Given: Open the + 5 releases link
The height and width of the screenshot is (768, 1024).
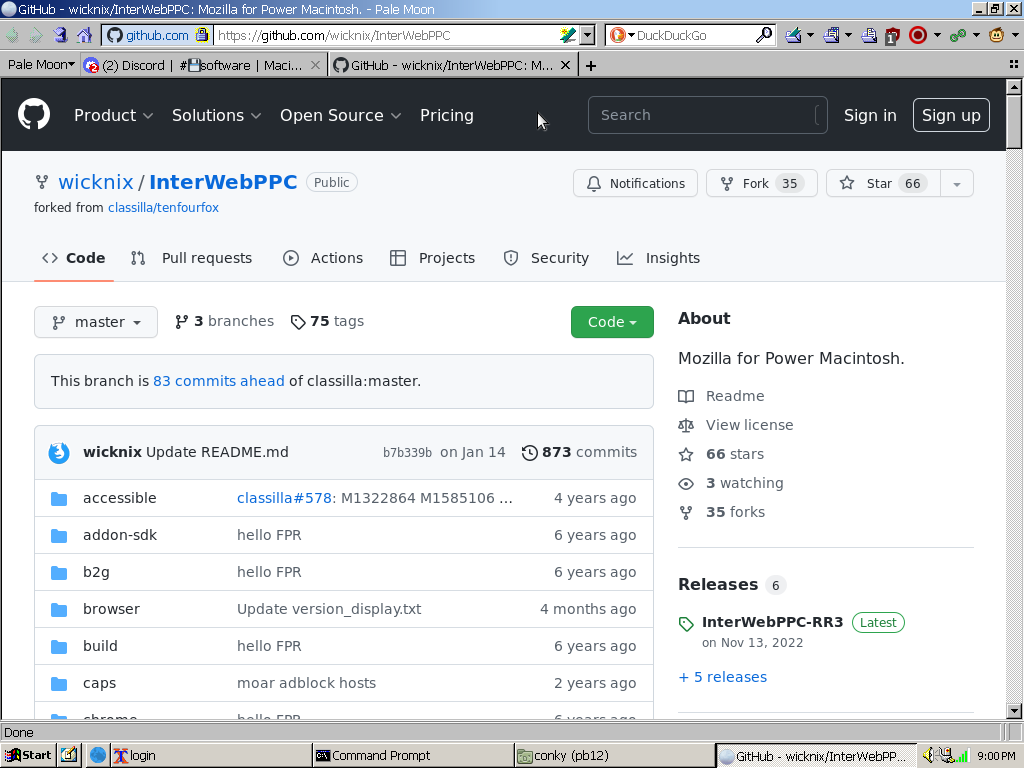Looking at the screenshot, I should pos(723,677).
